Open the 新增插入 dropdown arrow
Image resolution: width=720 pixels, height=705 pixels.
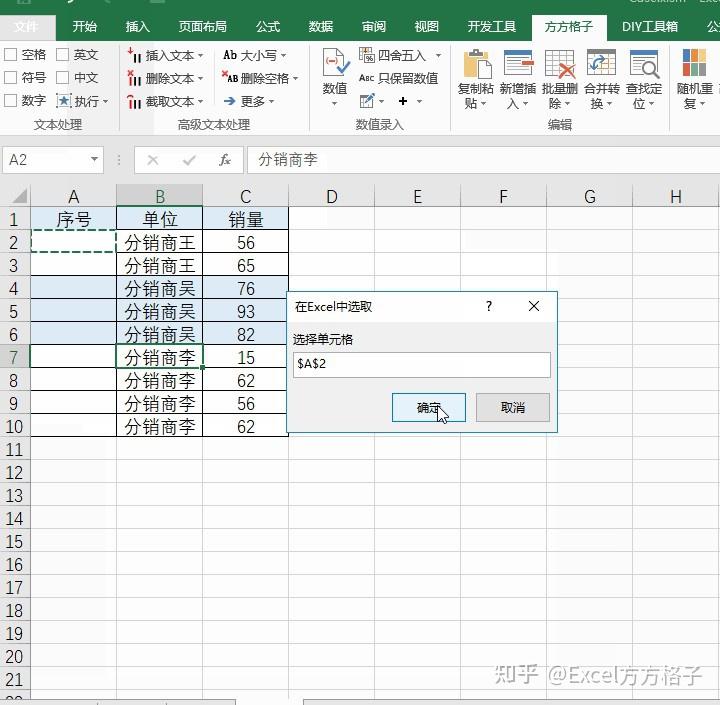pos(526,104)
